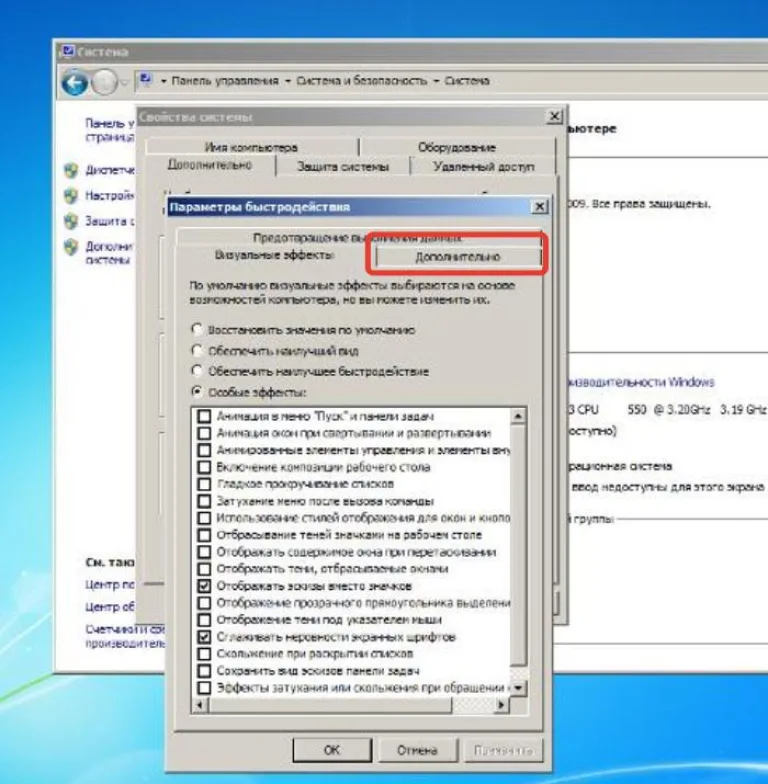Image resolution: width=768 pixels, height=784 pixels.
Task: Click effects list scroll left arrow
Action: click(x=200, y=705)
